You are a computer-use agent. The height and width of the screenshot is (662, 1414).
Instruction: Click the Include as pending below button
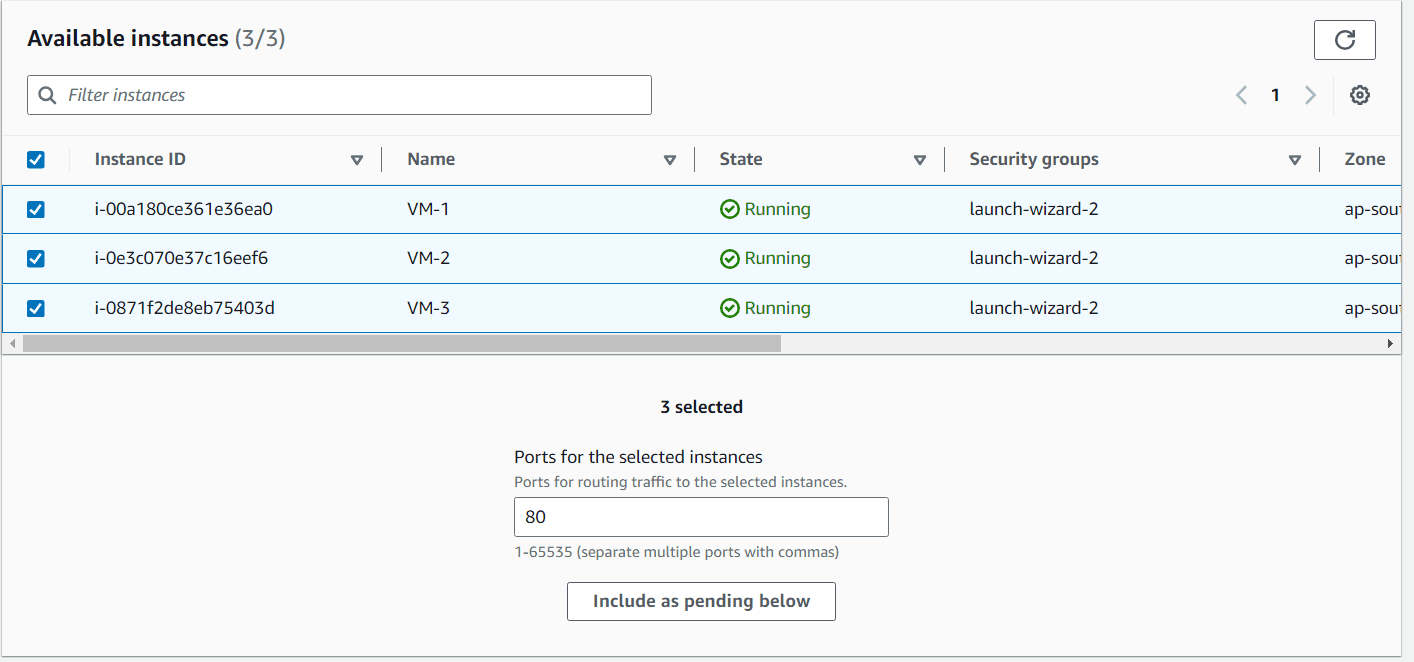(x=701, y=601)
